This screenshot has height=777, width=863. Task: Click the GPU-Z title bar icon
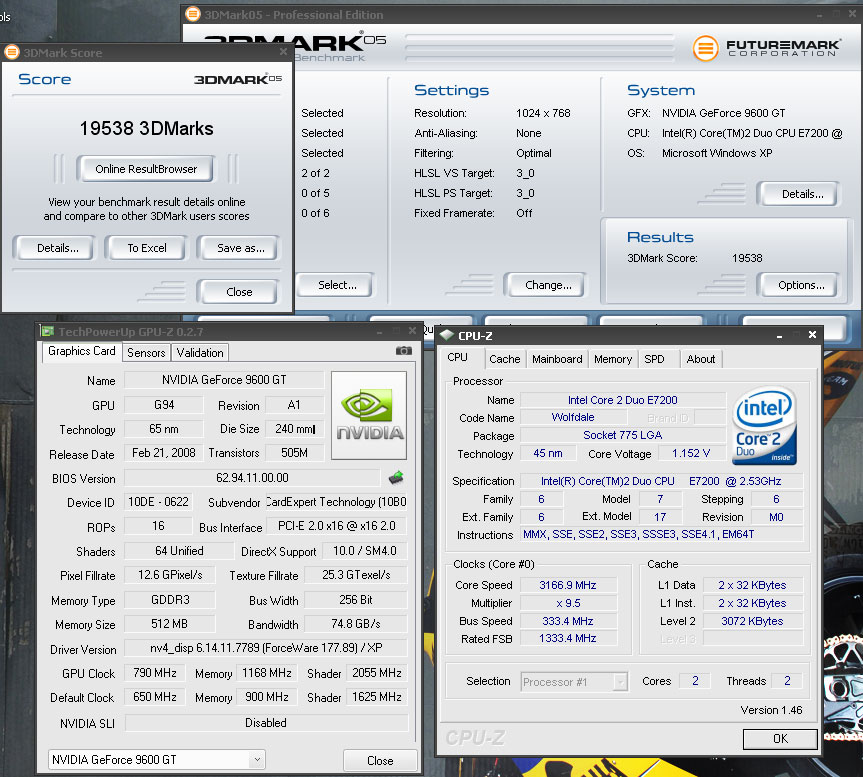pos(48,331)
